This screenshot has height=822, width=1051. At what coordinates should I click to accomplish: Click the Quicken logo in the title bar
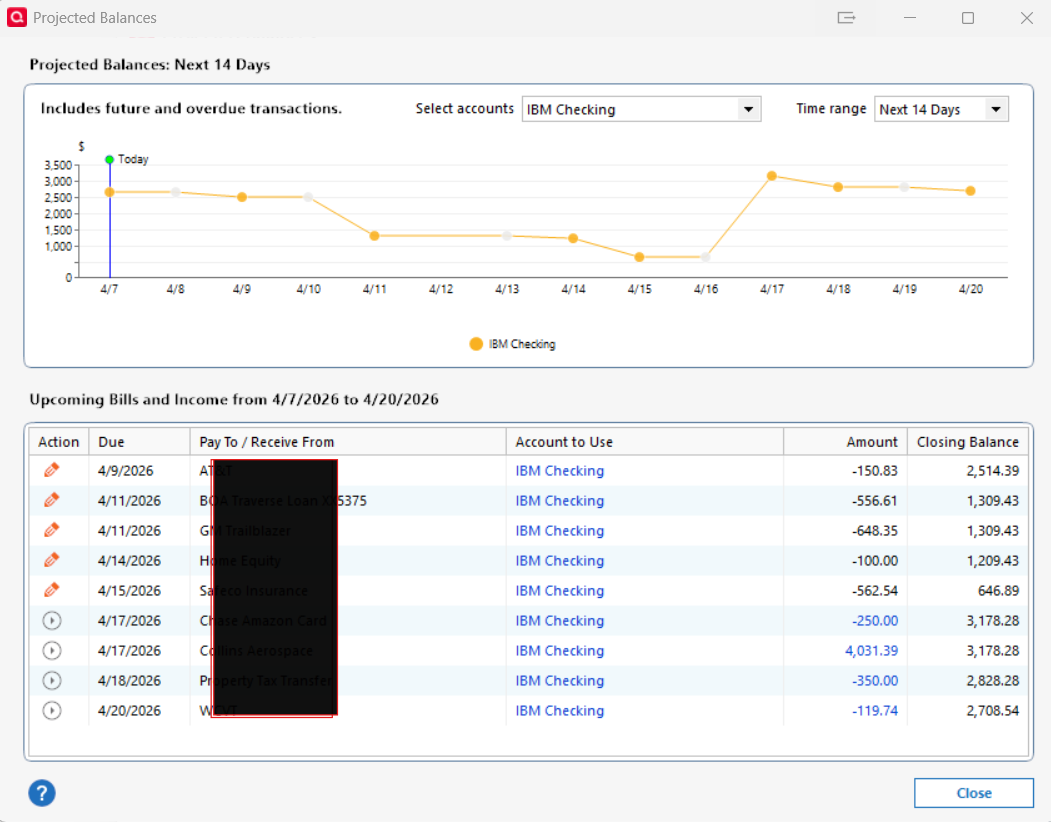16,17
